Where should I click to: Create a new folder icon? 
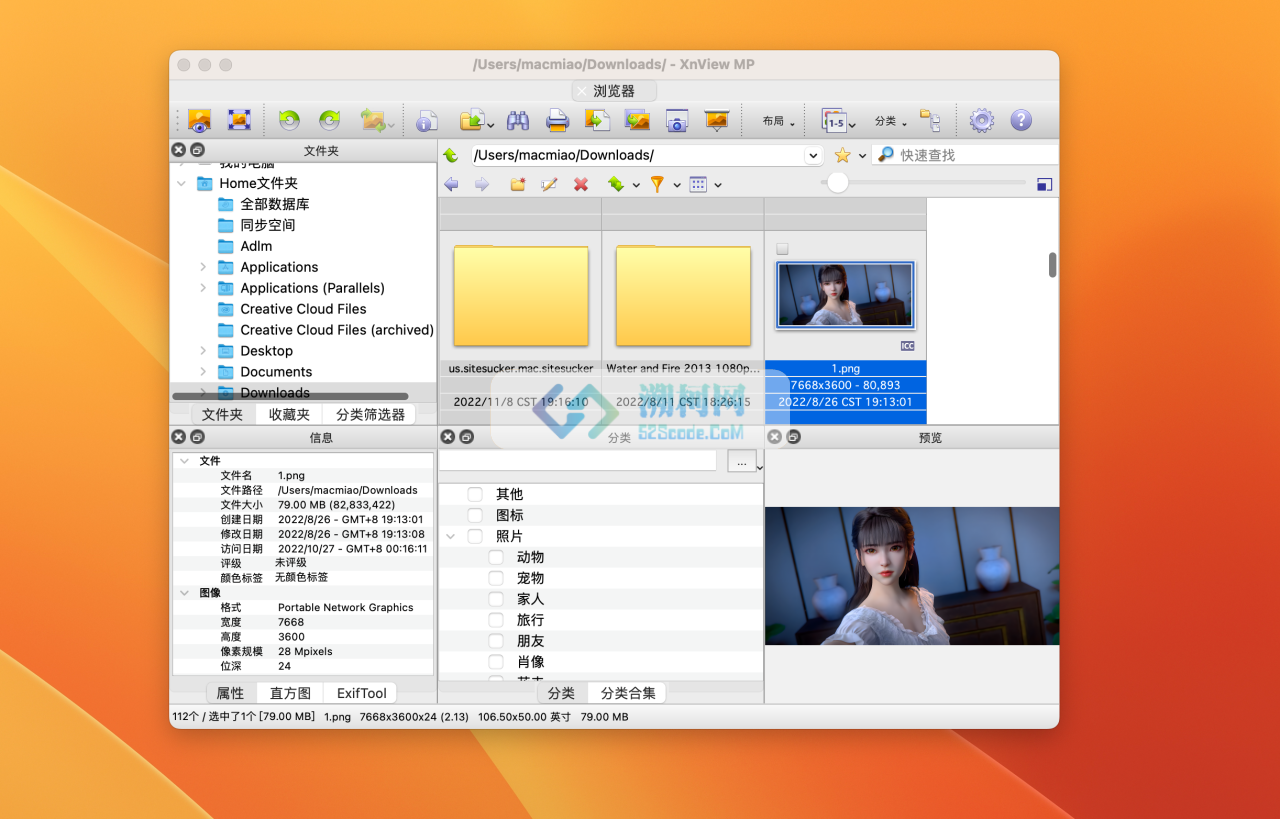(517, 184)
